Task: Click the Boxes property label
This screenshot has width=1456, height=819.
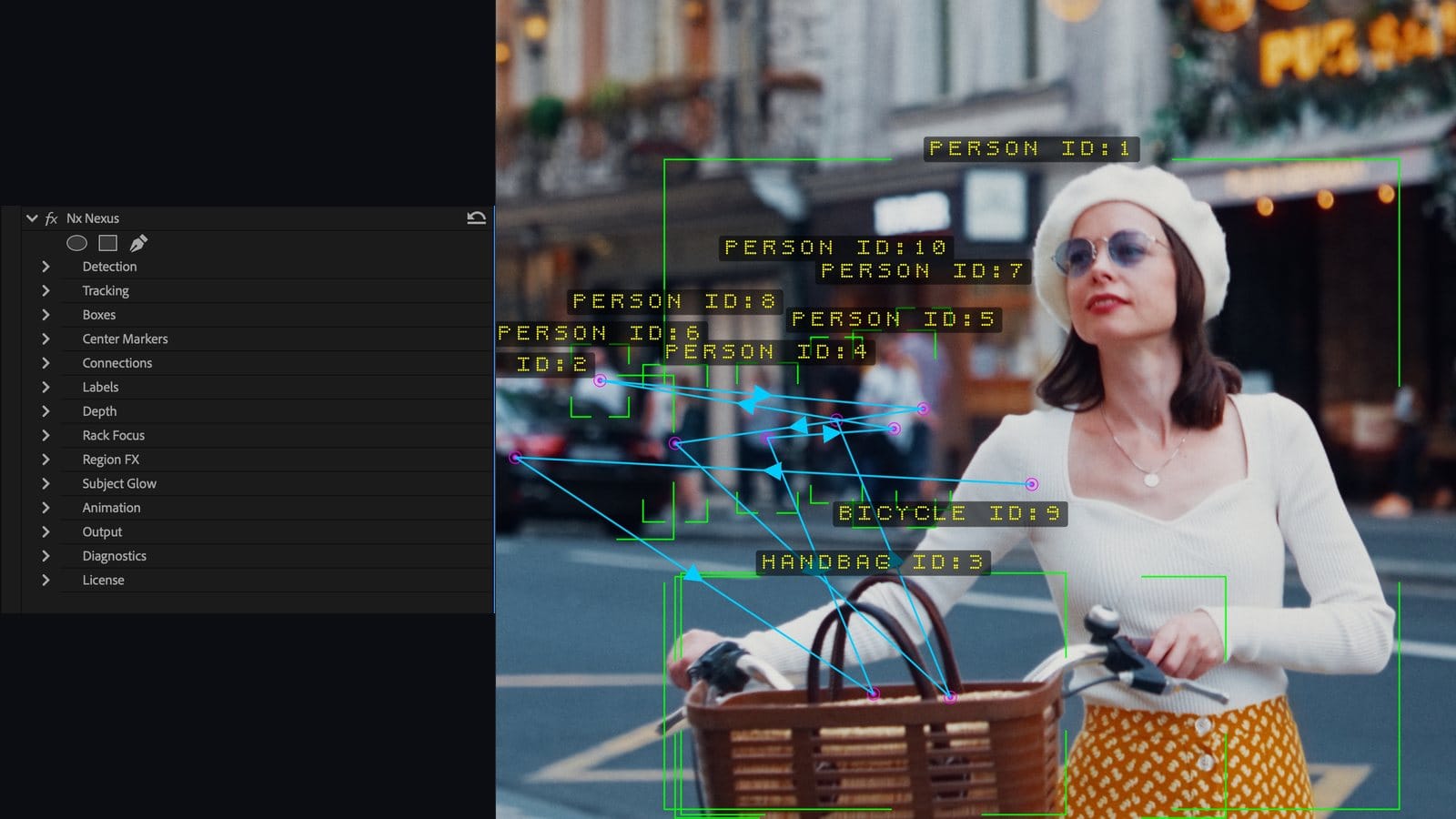Action: point(99,315)
